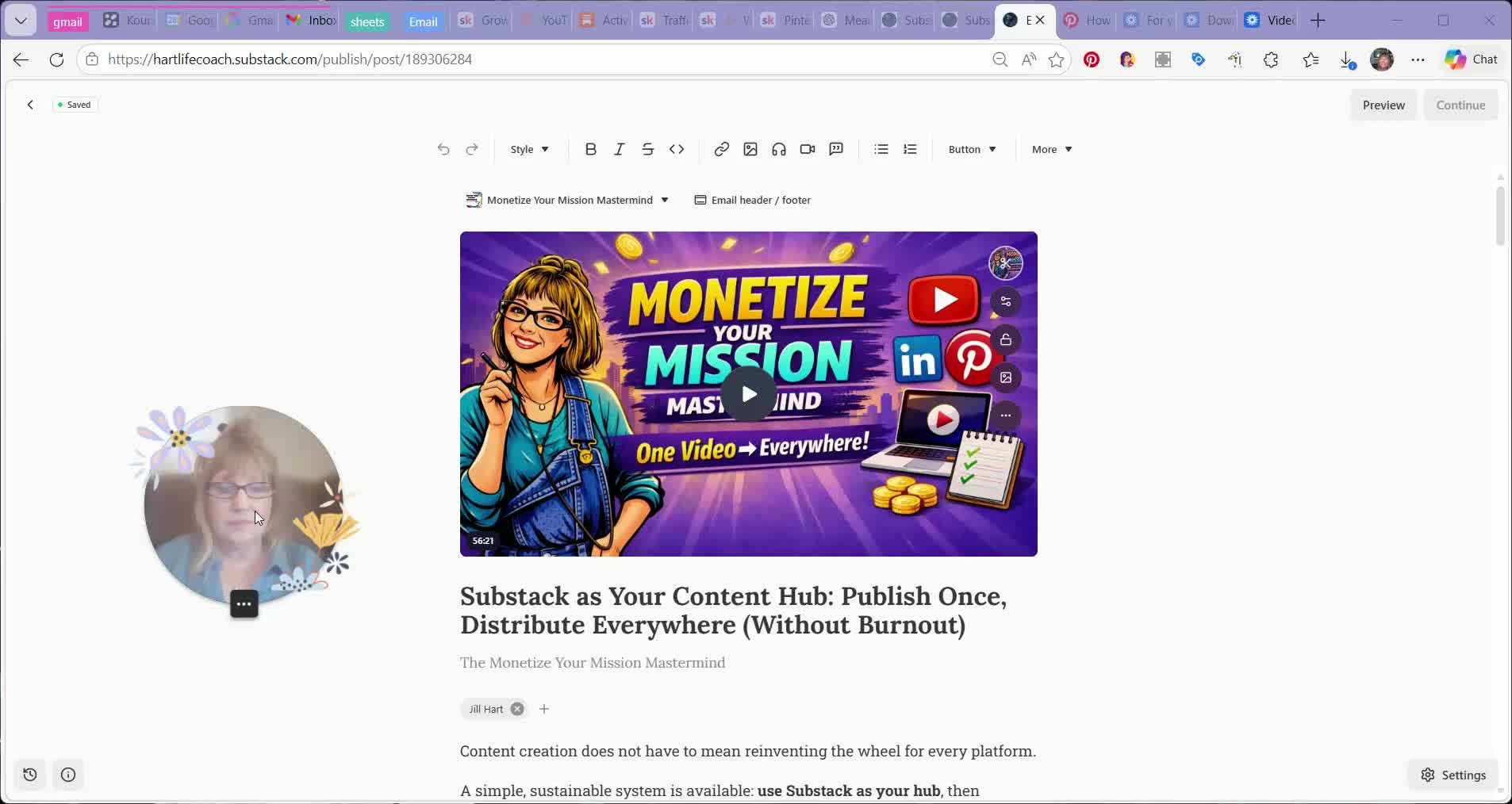Insert a numbered list
Screen dimensions: 1512x804
pyautogui.click(x=910, y=149)
